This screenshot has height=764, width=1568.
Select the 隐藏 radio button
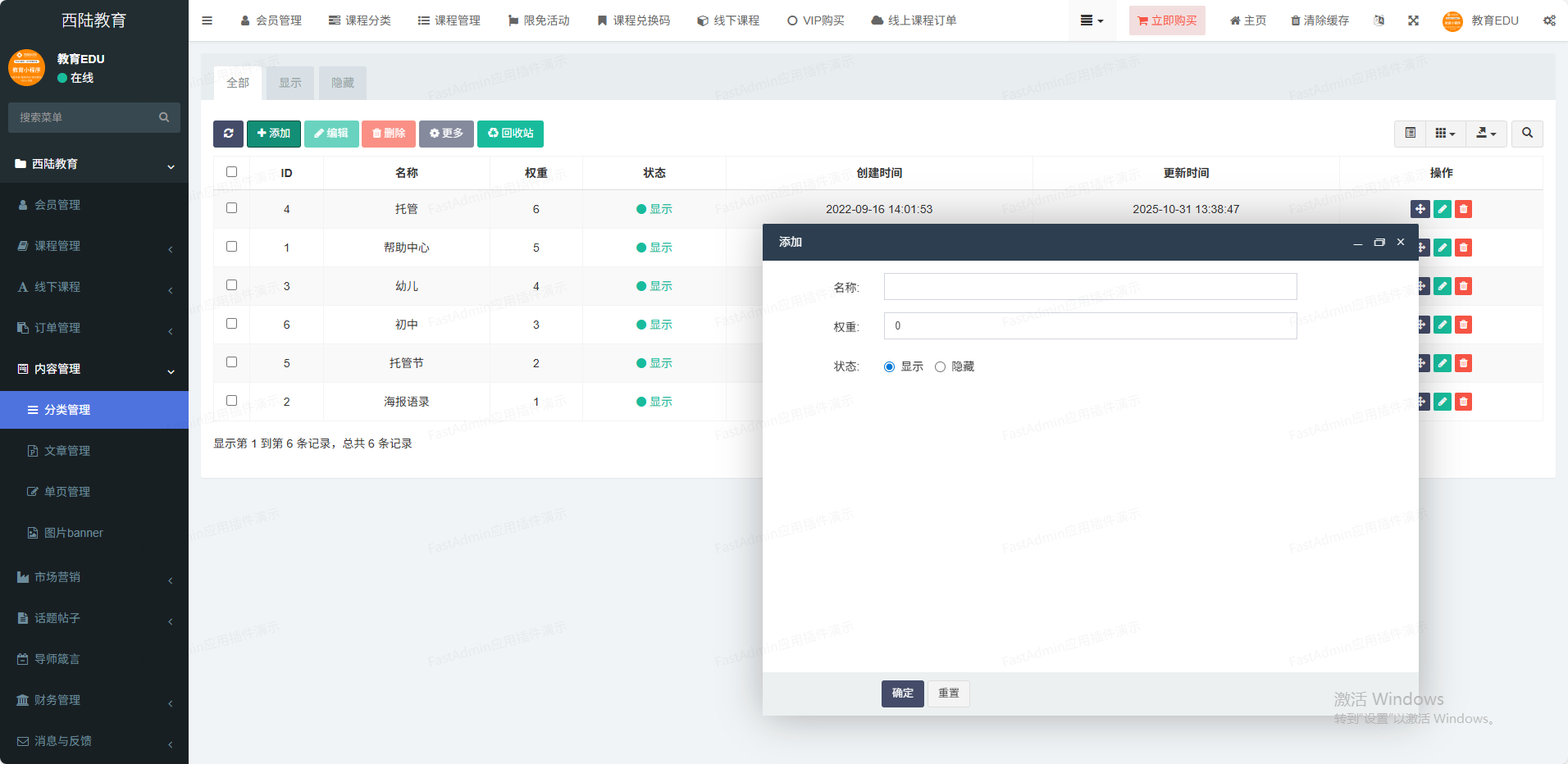pos(940,367)
